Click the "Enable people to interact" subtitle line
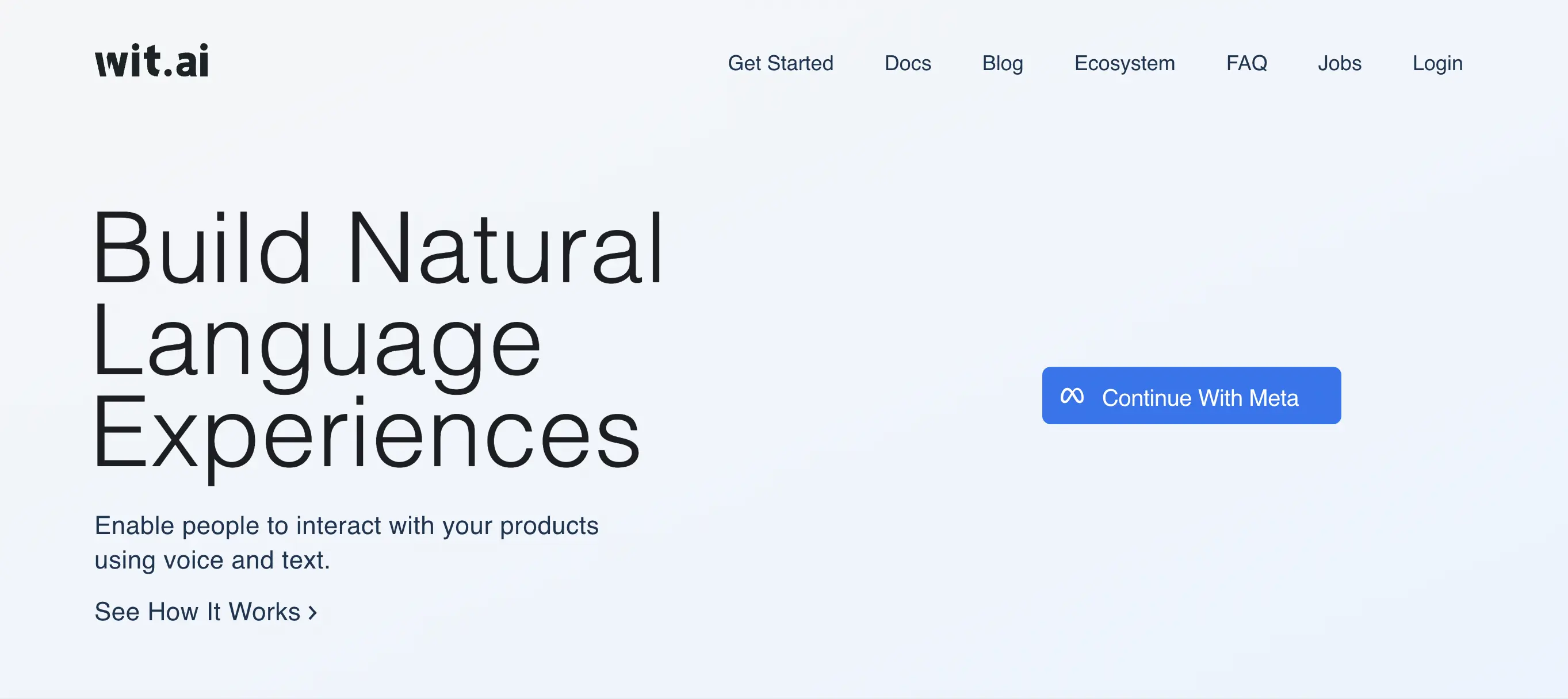 click(x=346, y=525)
